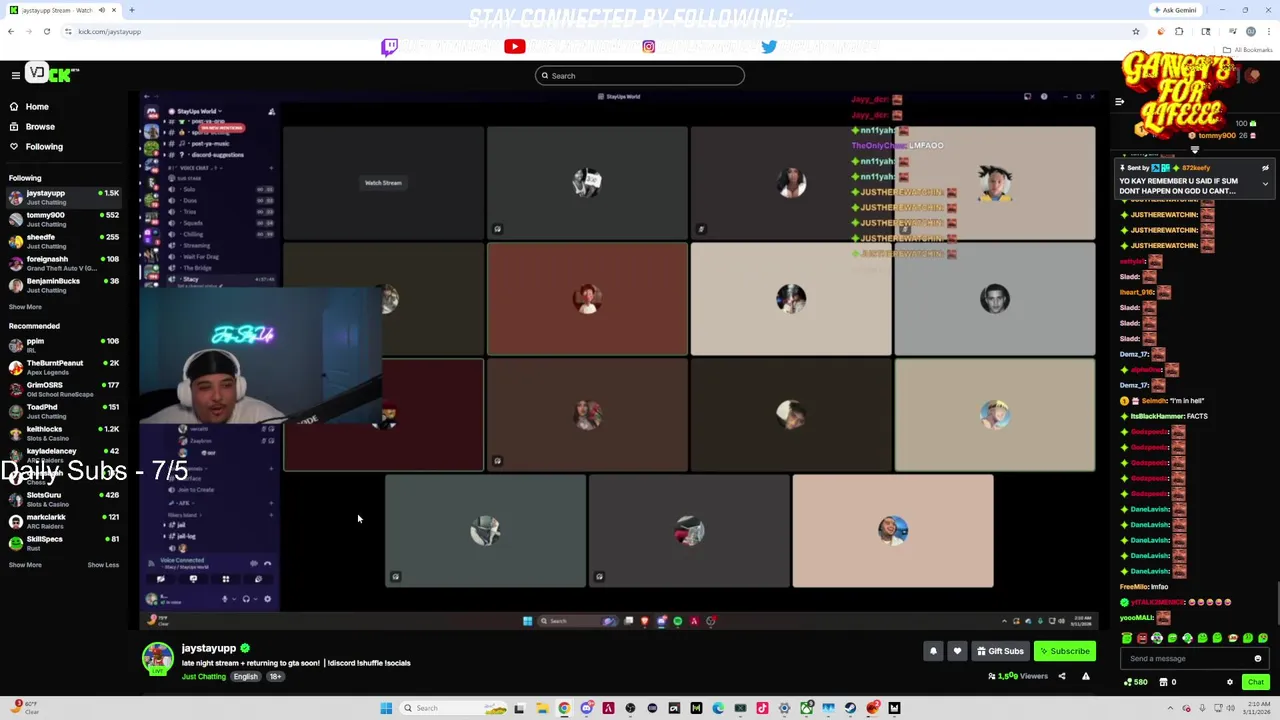Click the Watch Stream tile in Discord
This screenshot has width=1280, height=720.
(x=383, y=183)
